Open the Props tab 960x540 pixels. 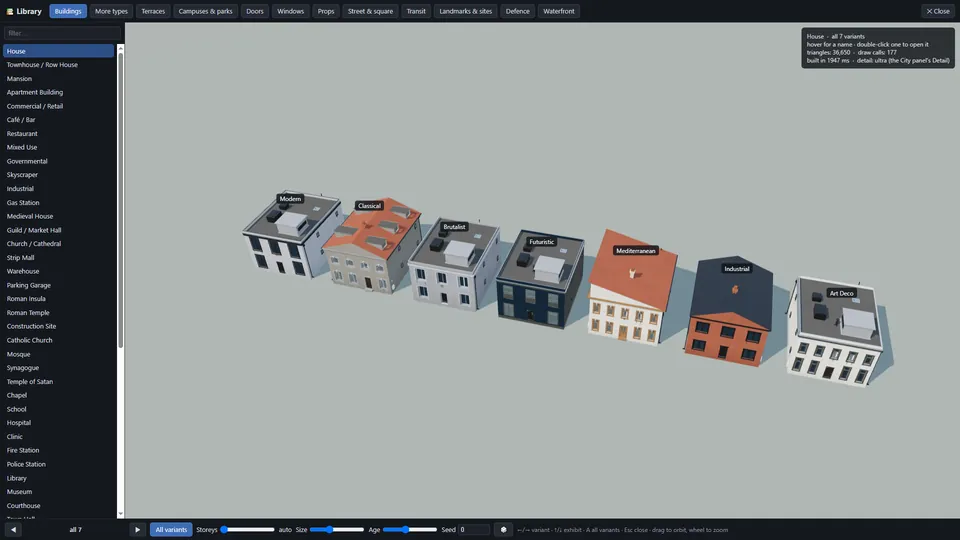click(x=326, y=11)
